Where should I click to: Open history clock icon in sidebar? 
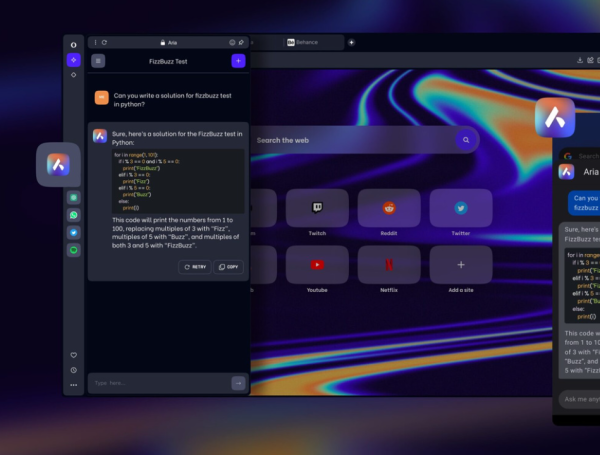pyautogui.click(x=73, y=370)
